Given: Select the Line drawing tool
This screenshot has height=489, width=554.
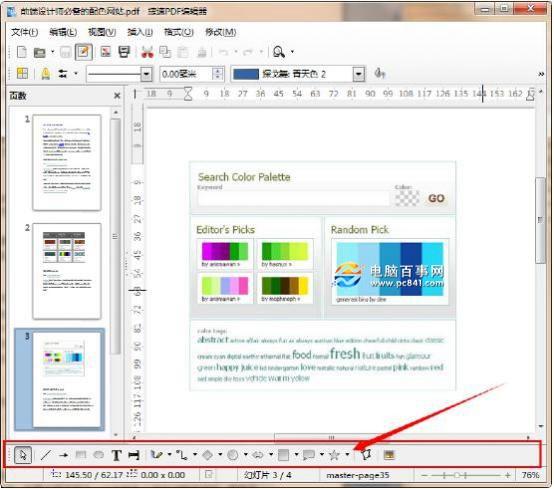Looking at the screenshot, I should coord(46,455).
